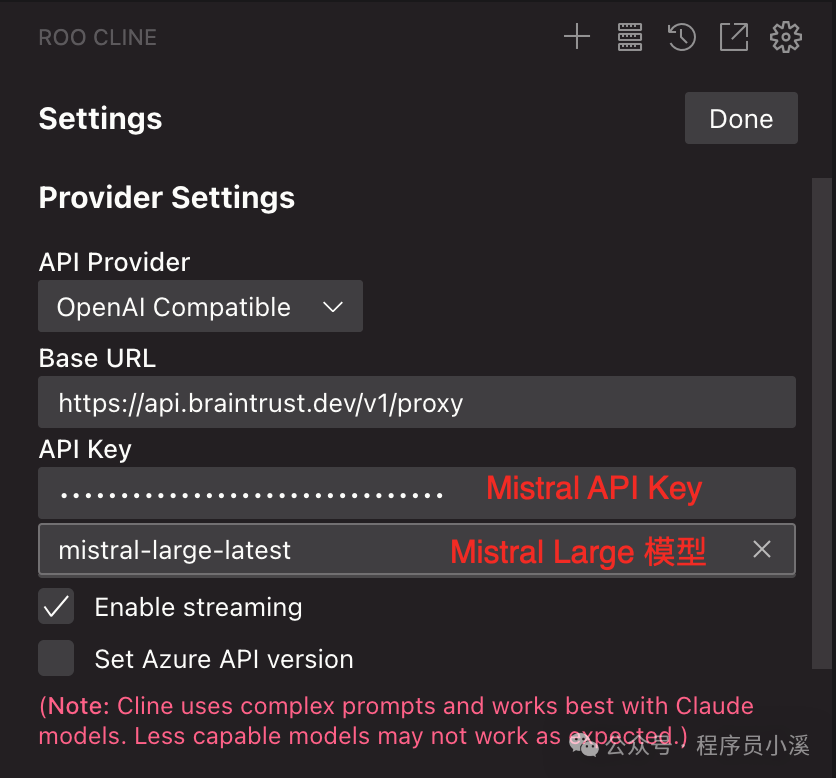The height and width of the screenshot is (778, 836).
Task: Open MCP servers icon in header
Action: [x=630, y=37]
